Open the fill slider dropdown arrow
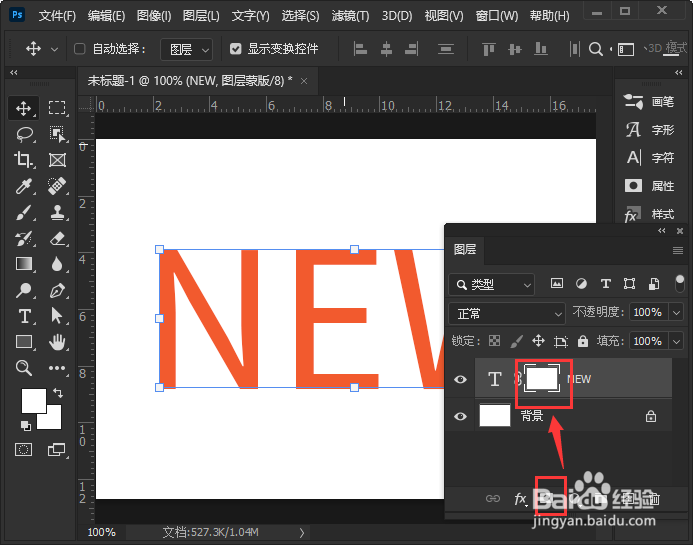Viewport: 693px width, 545px height. (x=676, y=341)
